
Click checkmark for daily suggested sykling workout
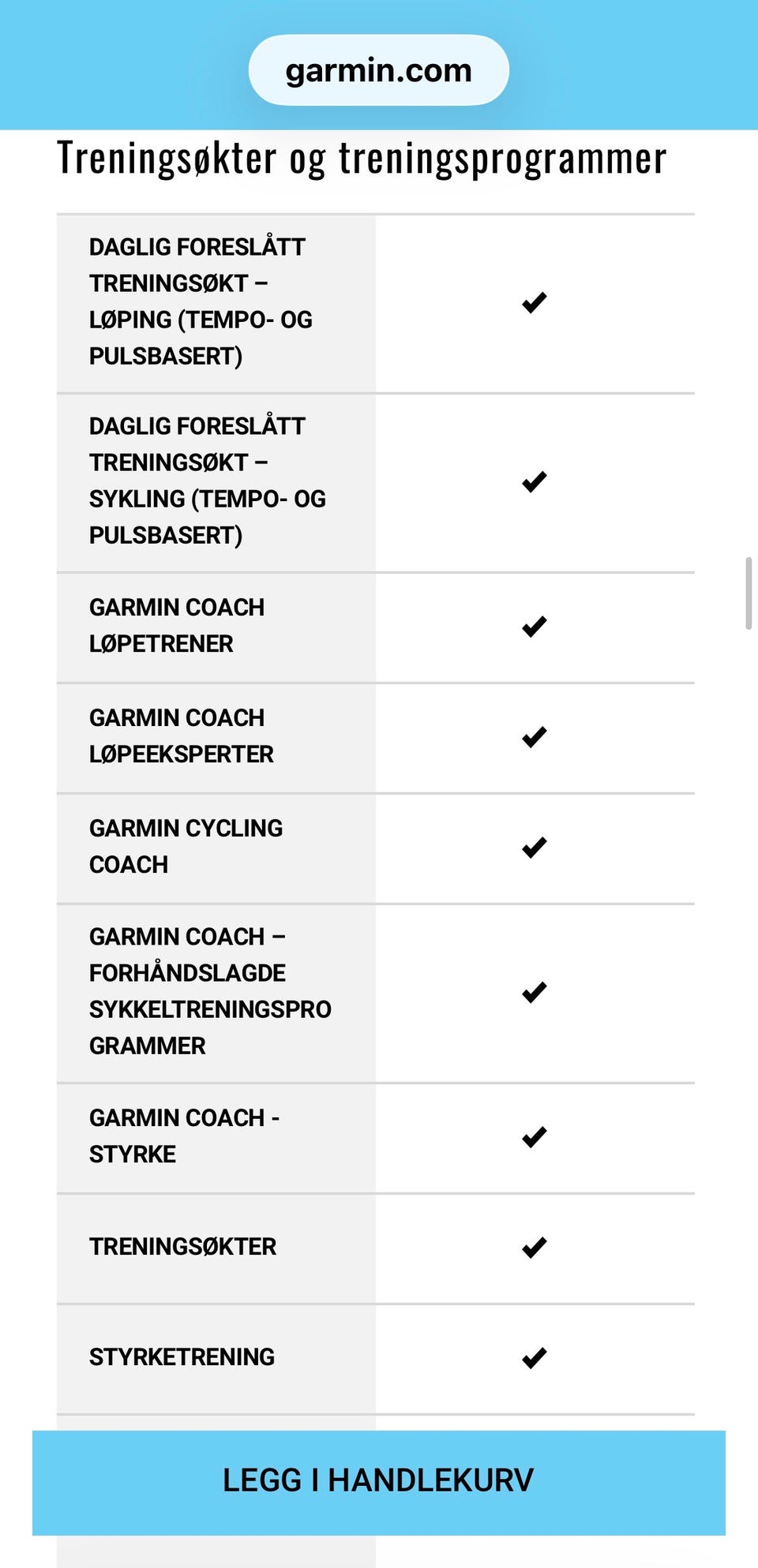535,481
